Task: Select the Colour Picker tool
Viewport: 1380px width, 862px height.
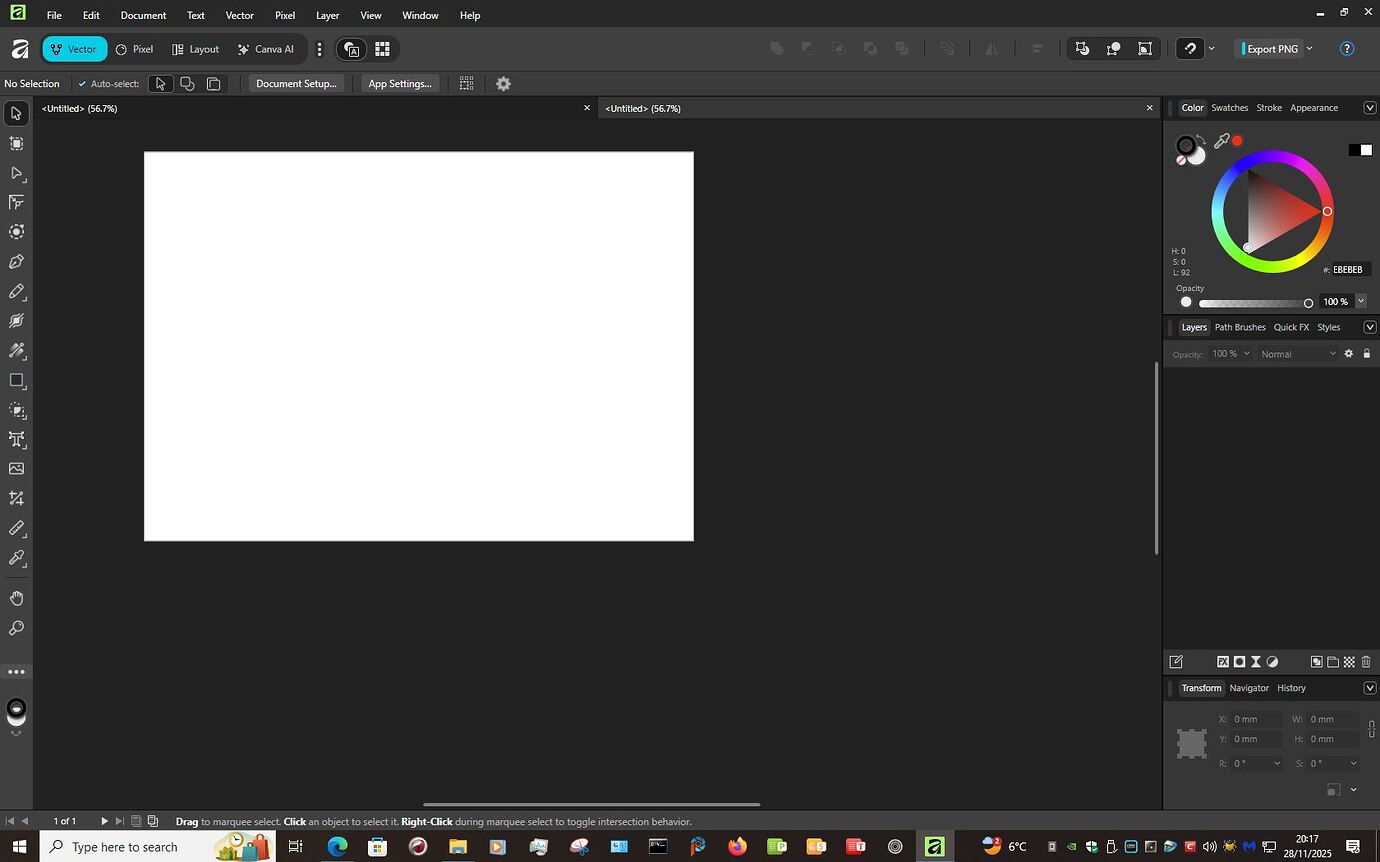Action: tap(16, 558)
